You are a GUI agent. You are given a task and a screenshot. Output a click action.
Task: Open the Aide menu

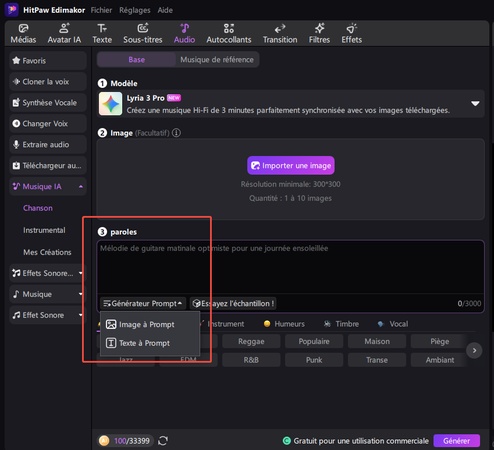point(165,10)
